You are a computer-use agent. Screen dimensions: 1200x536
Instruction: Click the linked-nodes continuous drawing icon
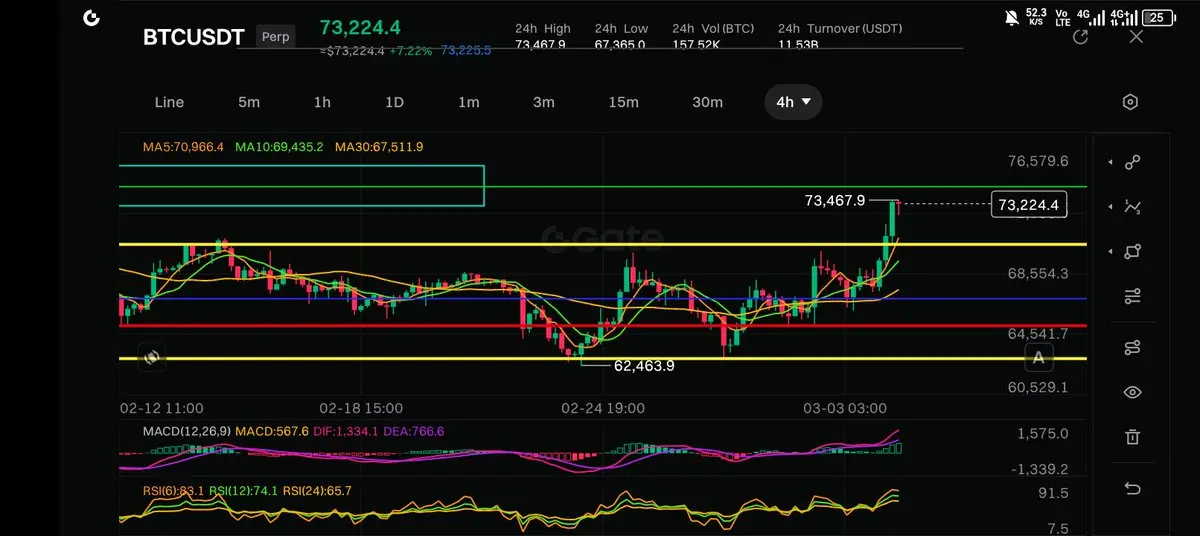(x=1132, y=347)
